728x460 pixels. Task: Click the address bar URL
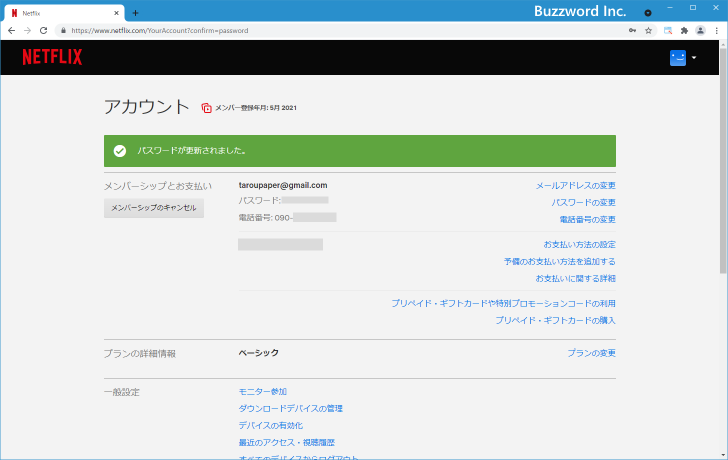(x=160, y=31)
